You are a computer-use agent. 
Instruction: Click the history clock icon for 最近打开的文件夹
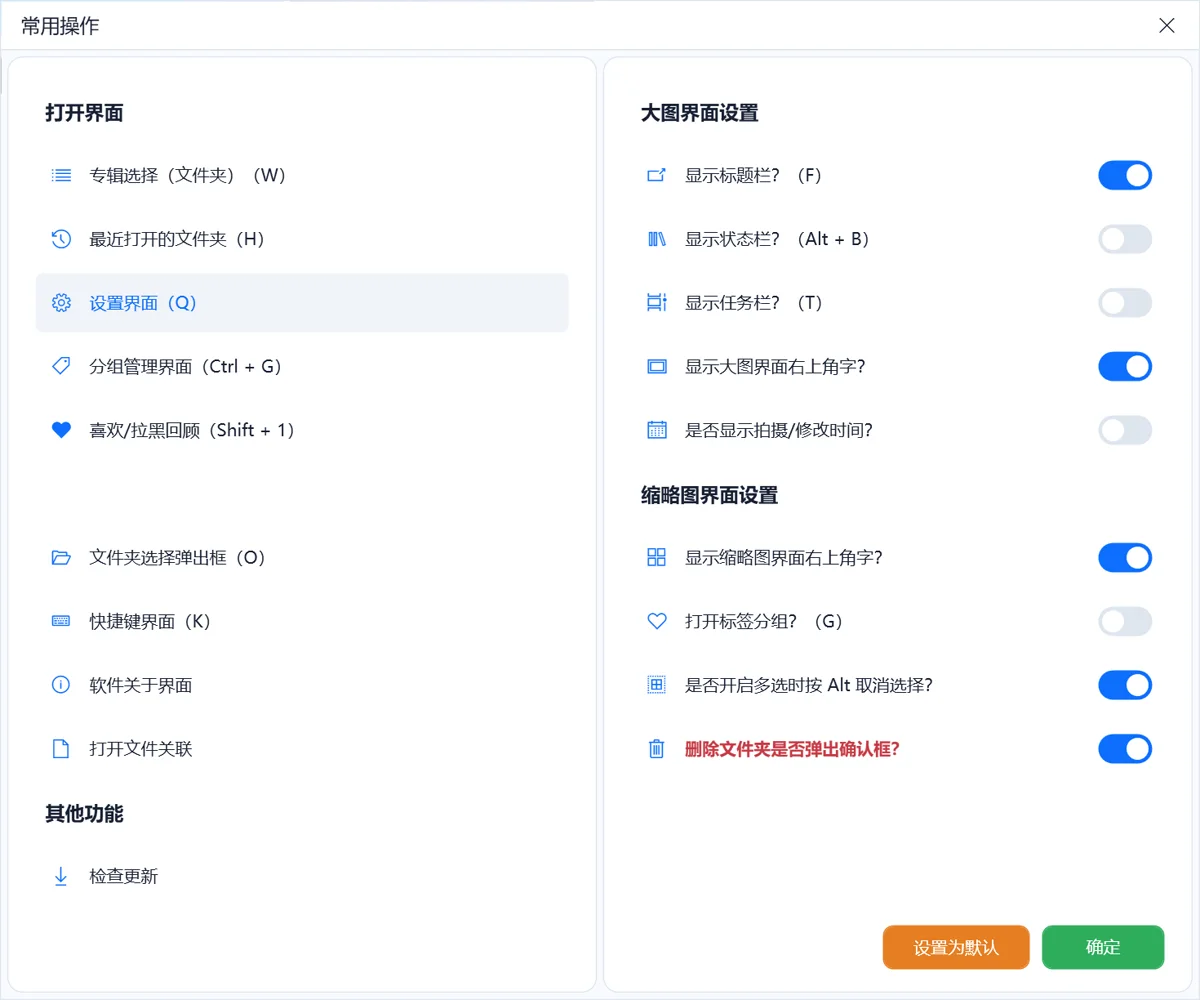point(61,239)
